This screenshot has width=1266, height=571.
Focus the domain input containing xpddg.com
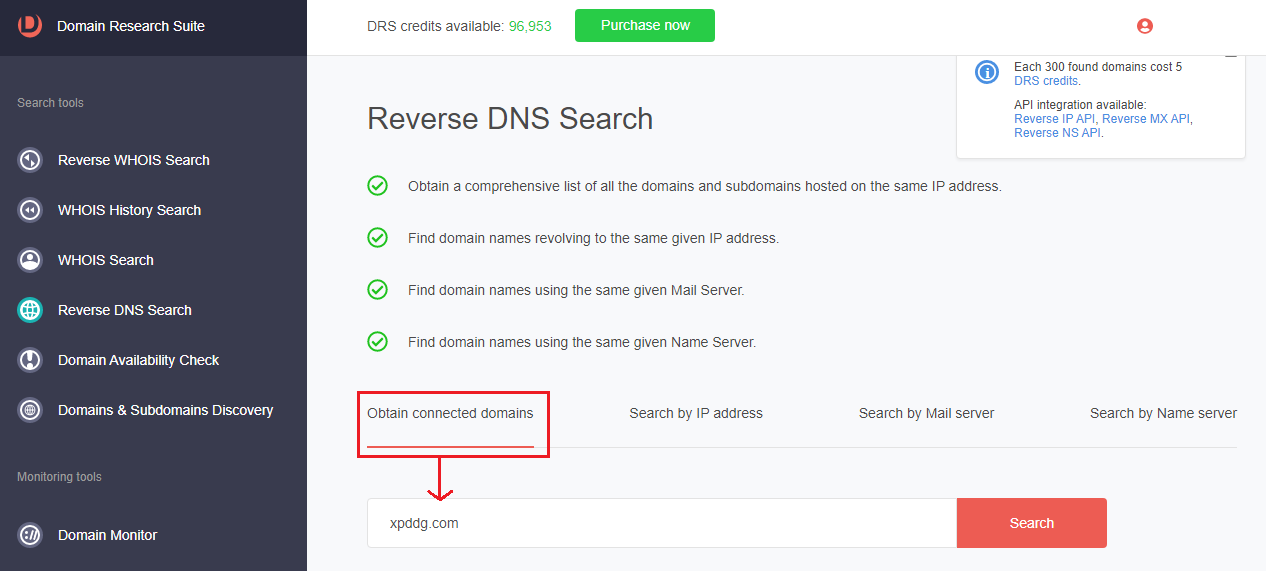pos(662,523)
